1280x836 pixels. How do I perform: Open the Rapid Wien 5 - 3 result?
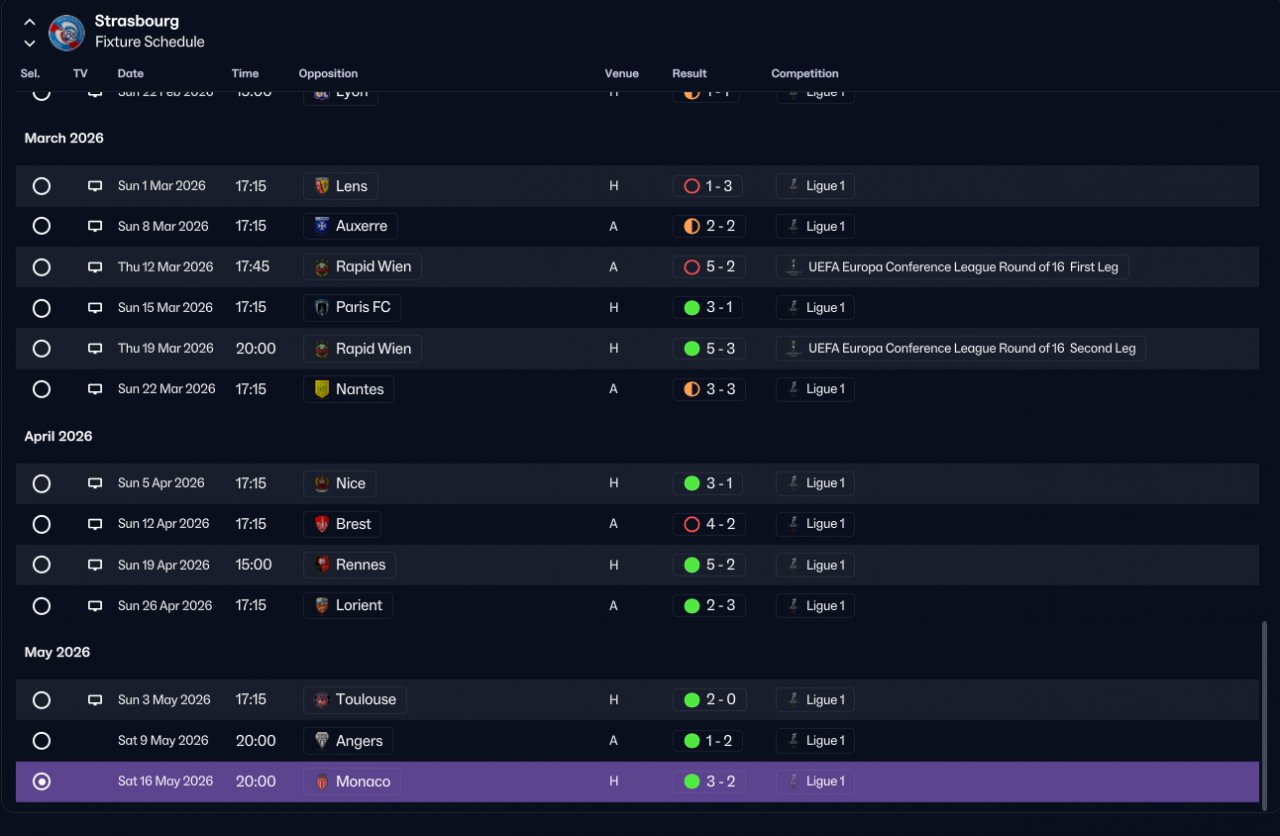point(709,349)
